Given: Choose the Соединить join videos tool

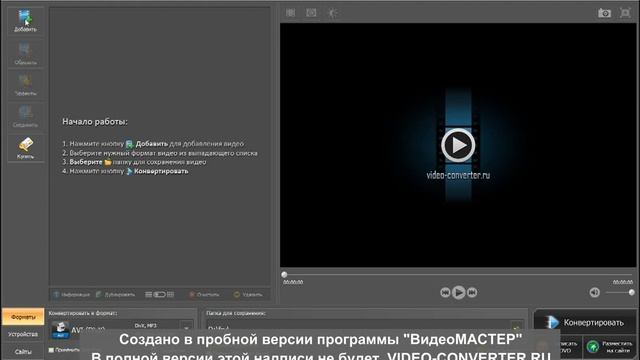Looking at the screenshot, I should coord(25,116).
